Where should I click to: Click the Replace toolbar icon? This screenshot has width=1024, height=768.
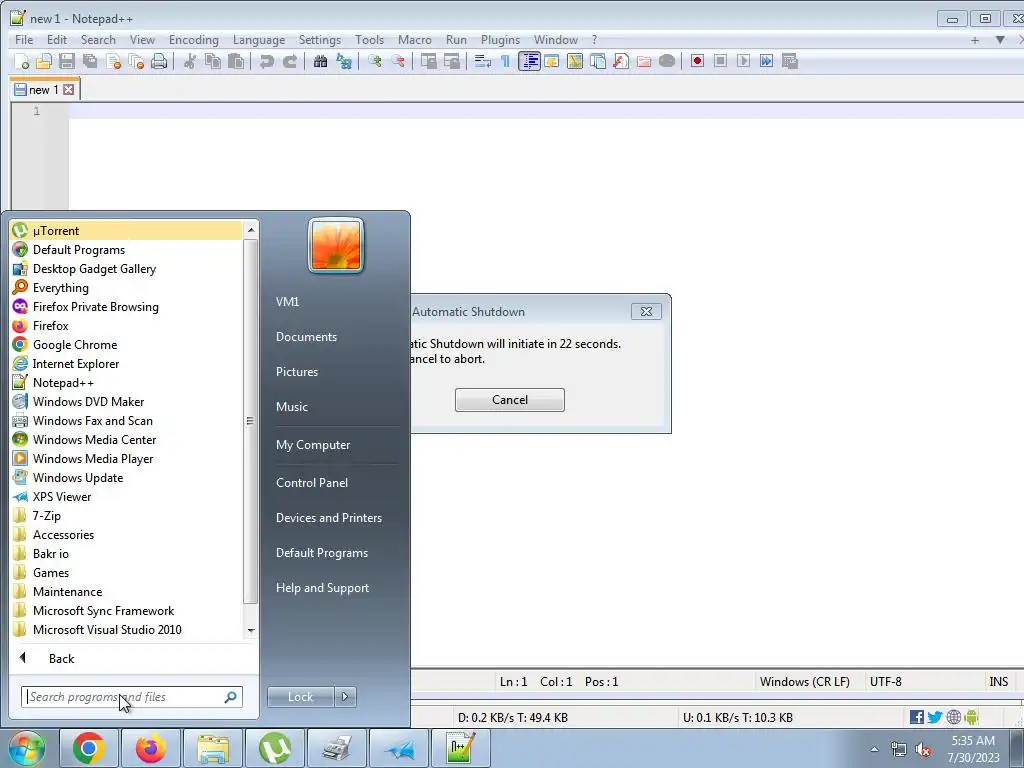(x=344, y=61)
